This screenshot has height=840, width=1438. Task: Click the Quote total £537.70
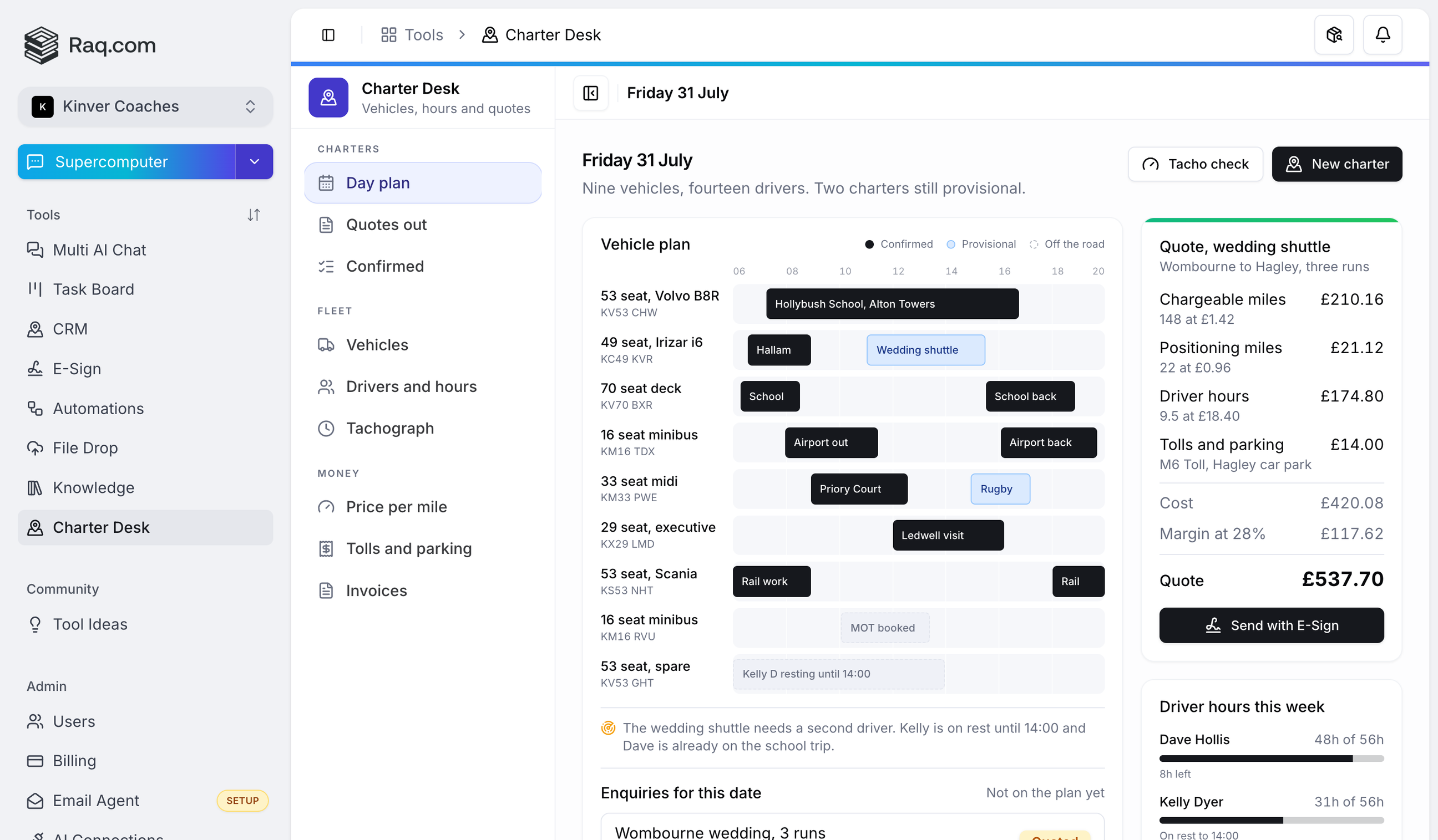[x=1342, y=579]
